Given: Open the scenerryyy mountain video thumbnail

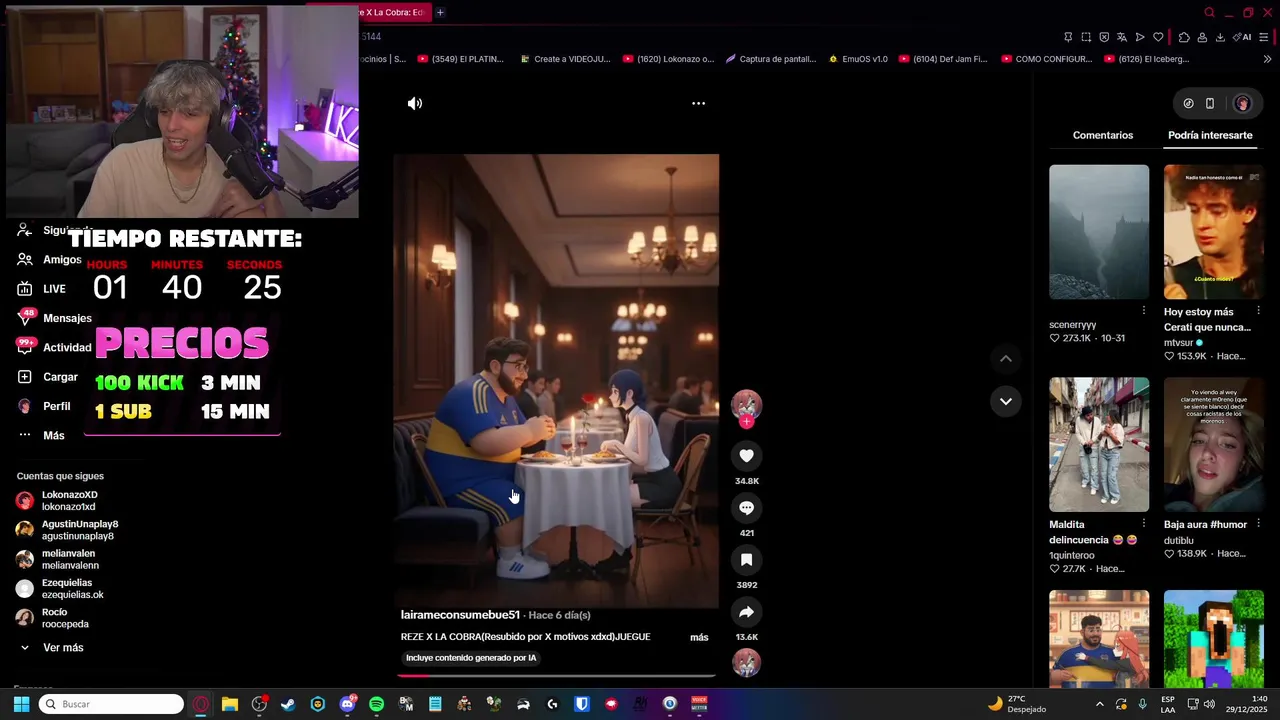Looking at the screenshot, I should coord(1099,232).
